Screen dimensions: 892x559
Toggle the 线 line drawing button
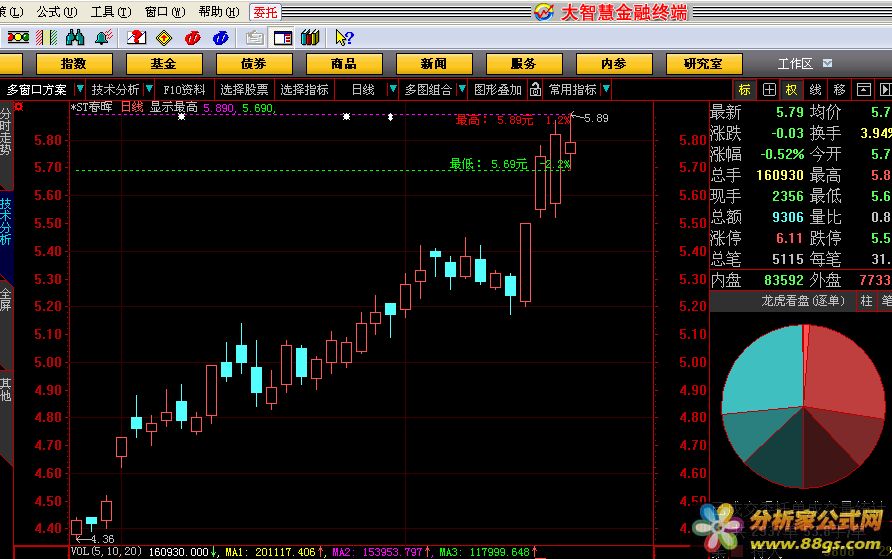coord(815,89)
